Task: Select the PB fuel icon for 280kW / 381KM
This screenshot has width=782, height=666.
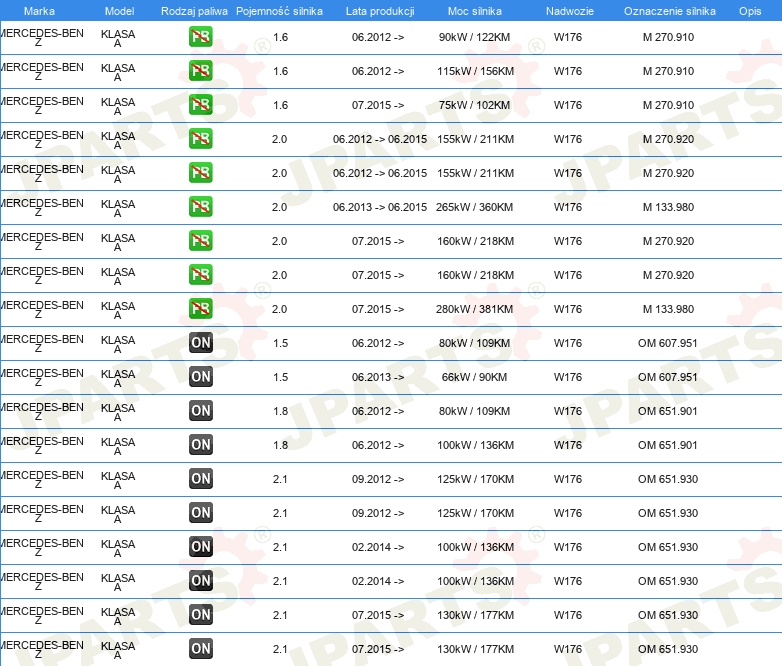Action: 200,309
